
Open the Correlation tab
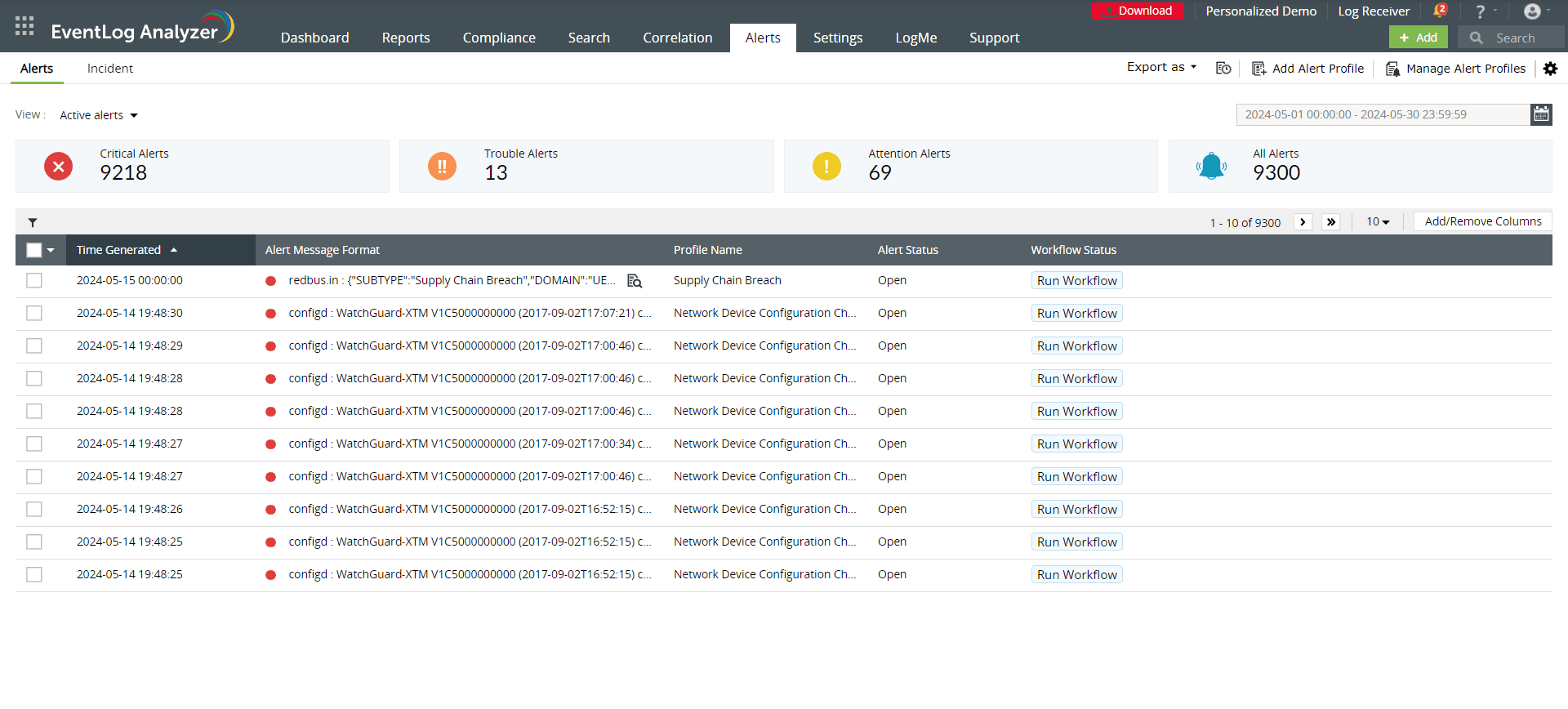[677, 38]
